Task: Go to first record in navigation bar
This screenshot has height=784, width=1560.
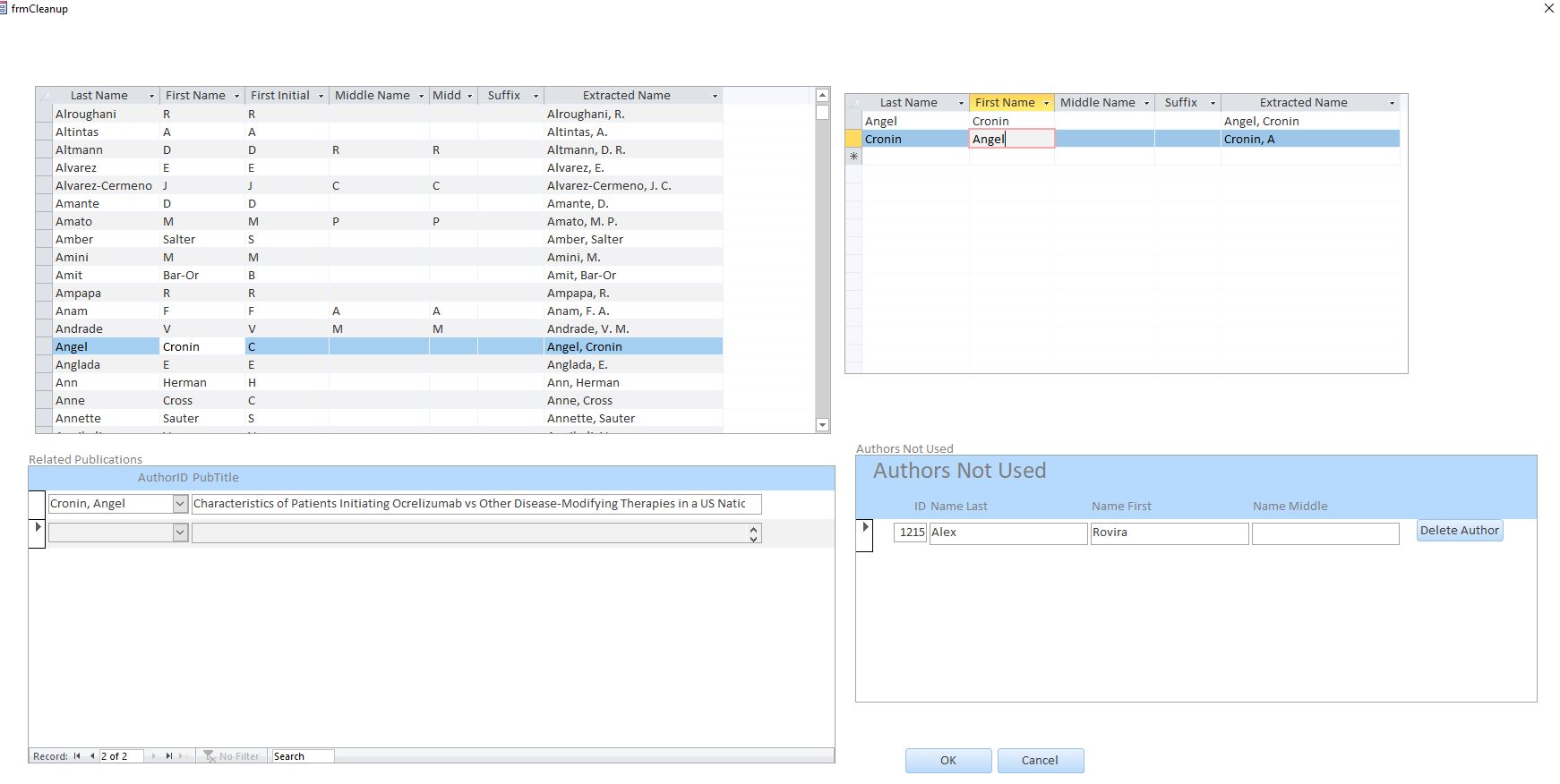Action: coord(77,756)
